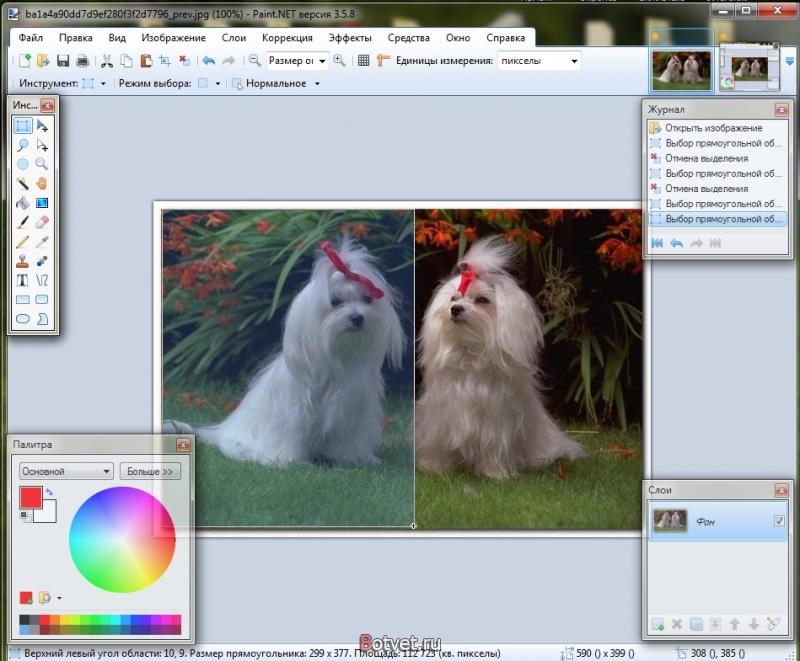Toggle the pixel grid icon
800x661 pixels.
(x=363, y=61)
